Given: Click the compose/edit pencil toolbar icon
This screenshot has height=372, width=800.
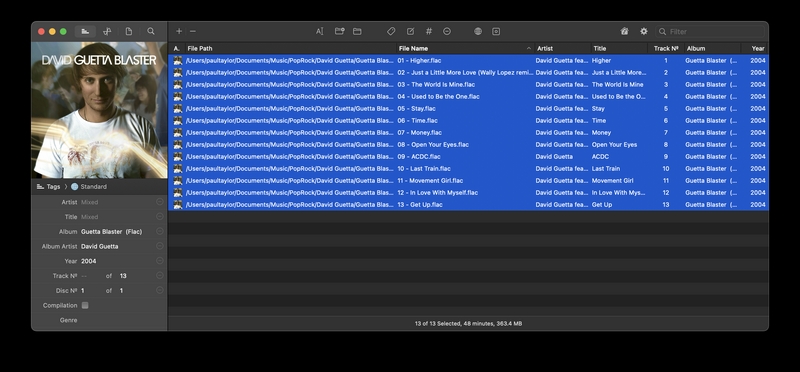Looking at the screenshot, I should point(410,31).
